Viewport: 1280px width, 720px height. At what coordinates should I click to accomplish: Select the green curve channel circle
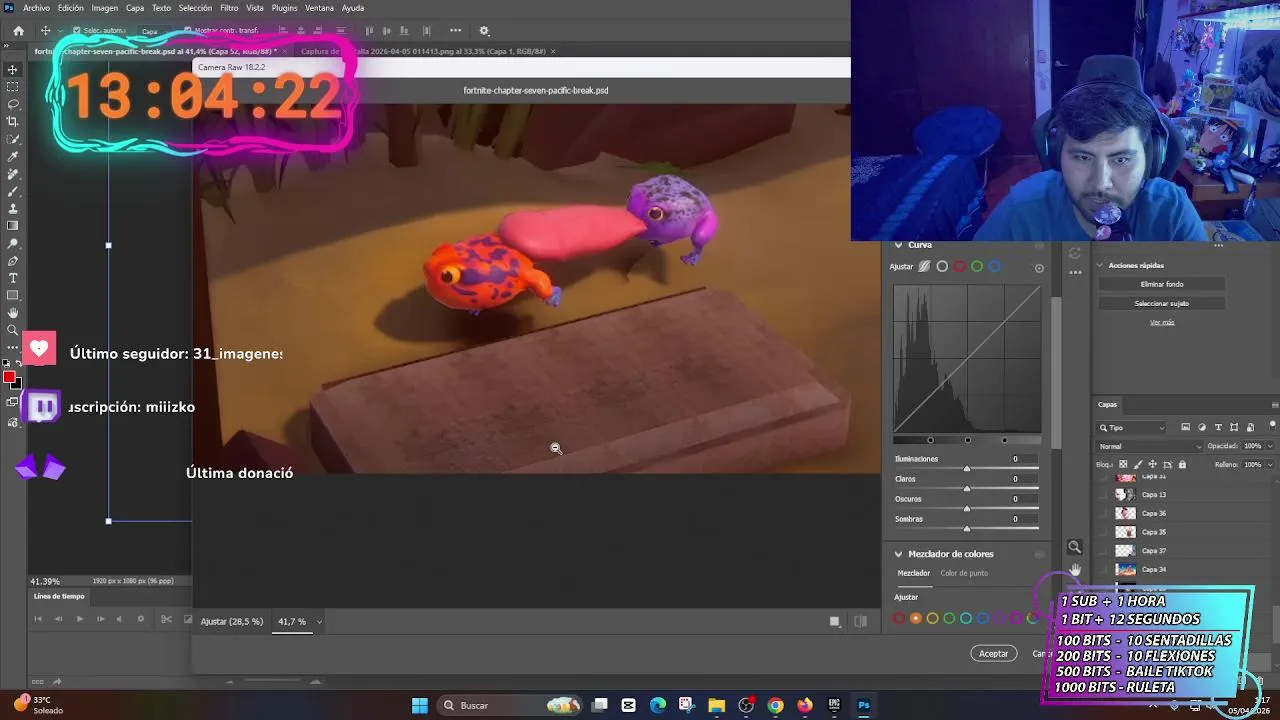(977, 267)
